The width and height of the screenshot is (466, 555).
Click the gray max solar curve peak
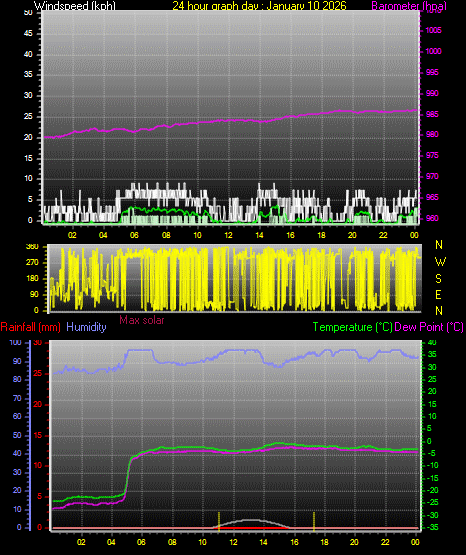click(252, 520)
